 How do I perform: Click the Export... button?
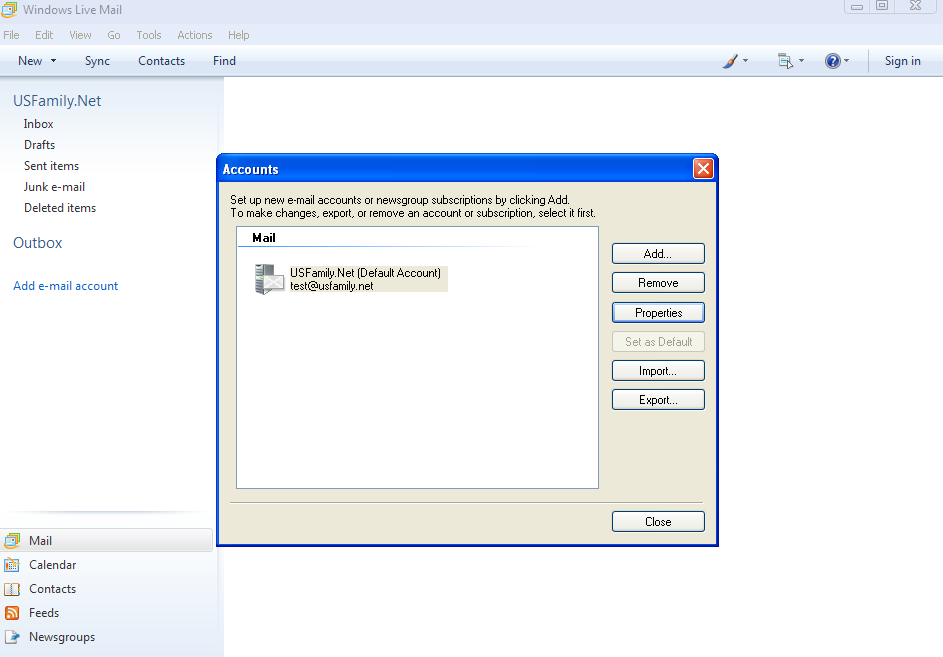pos(658,399)
